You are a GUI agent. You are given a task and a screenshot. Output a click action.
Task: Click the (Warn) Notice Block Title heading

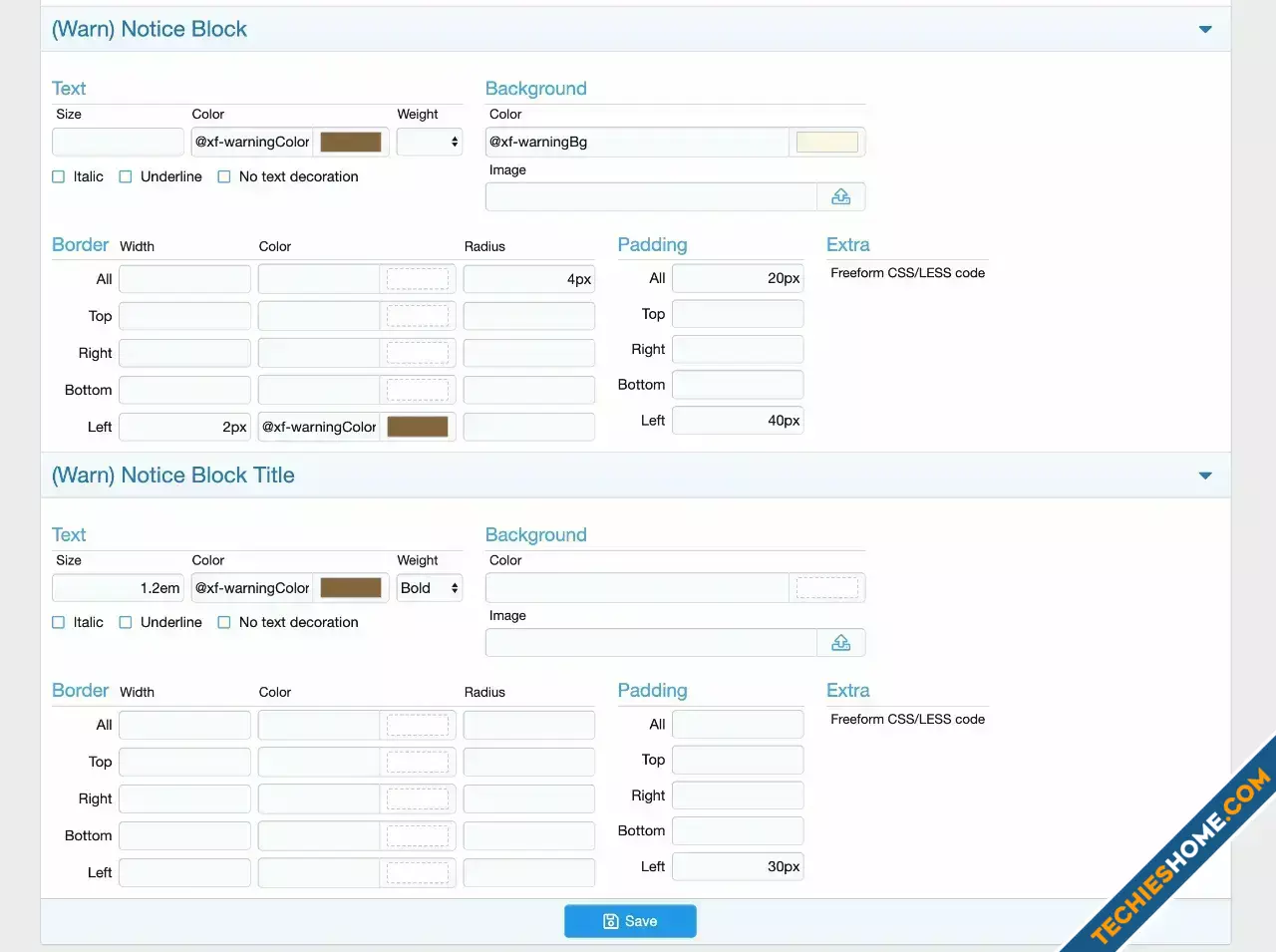coord(173,476)
